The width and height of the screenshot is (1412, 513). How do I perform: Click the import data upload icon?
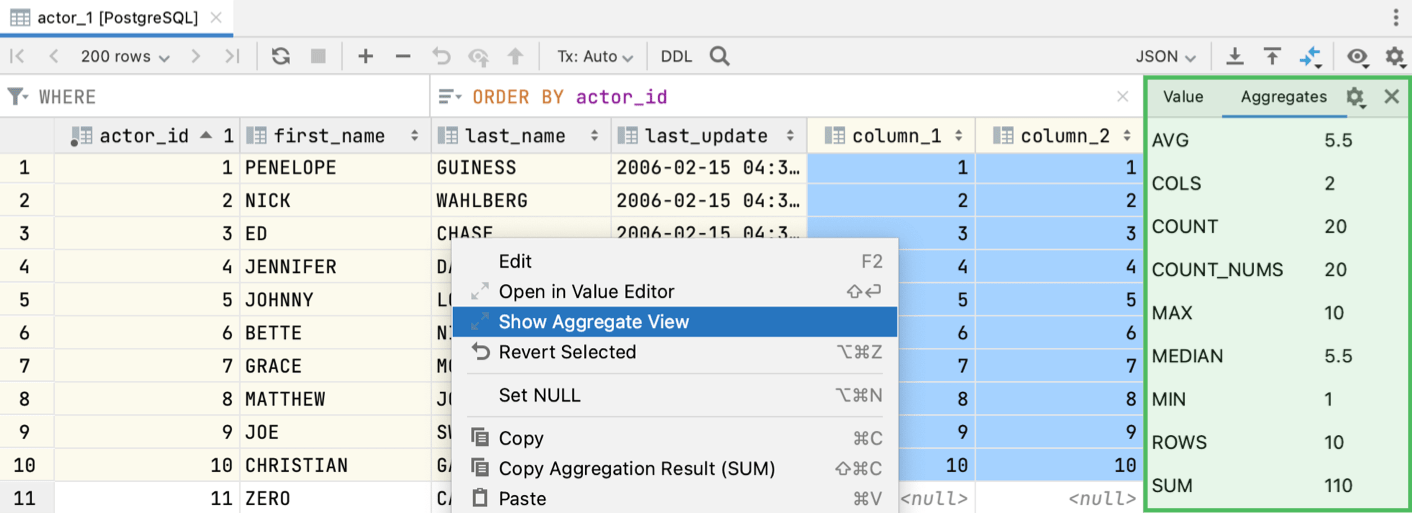pos(1272,57)
